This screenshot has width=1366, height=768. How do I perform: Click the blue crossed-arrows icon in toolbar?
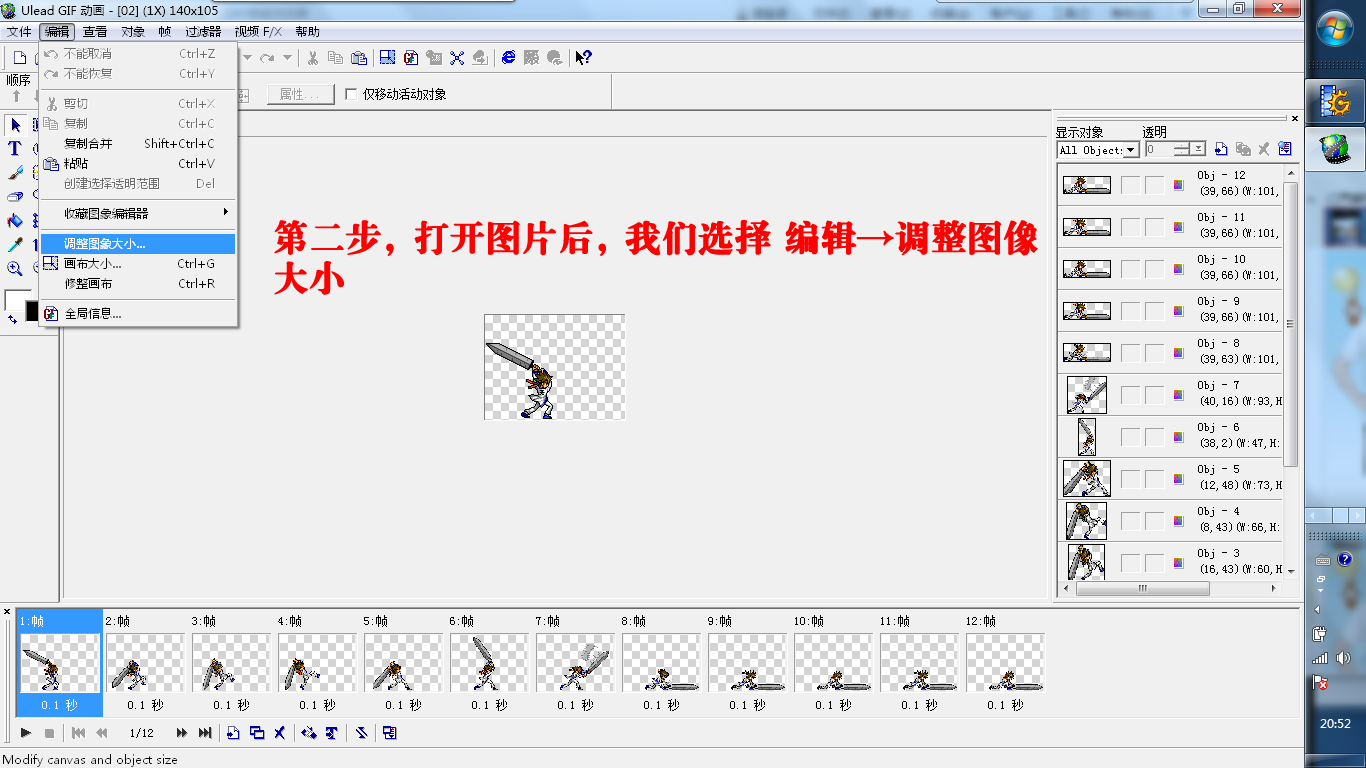pyautogui.click(x=457, y=58)
